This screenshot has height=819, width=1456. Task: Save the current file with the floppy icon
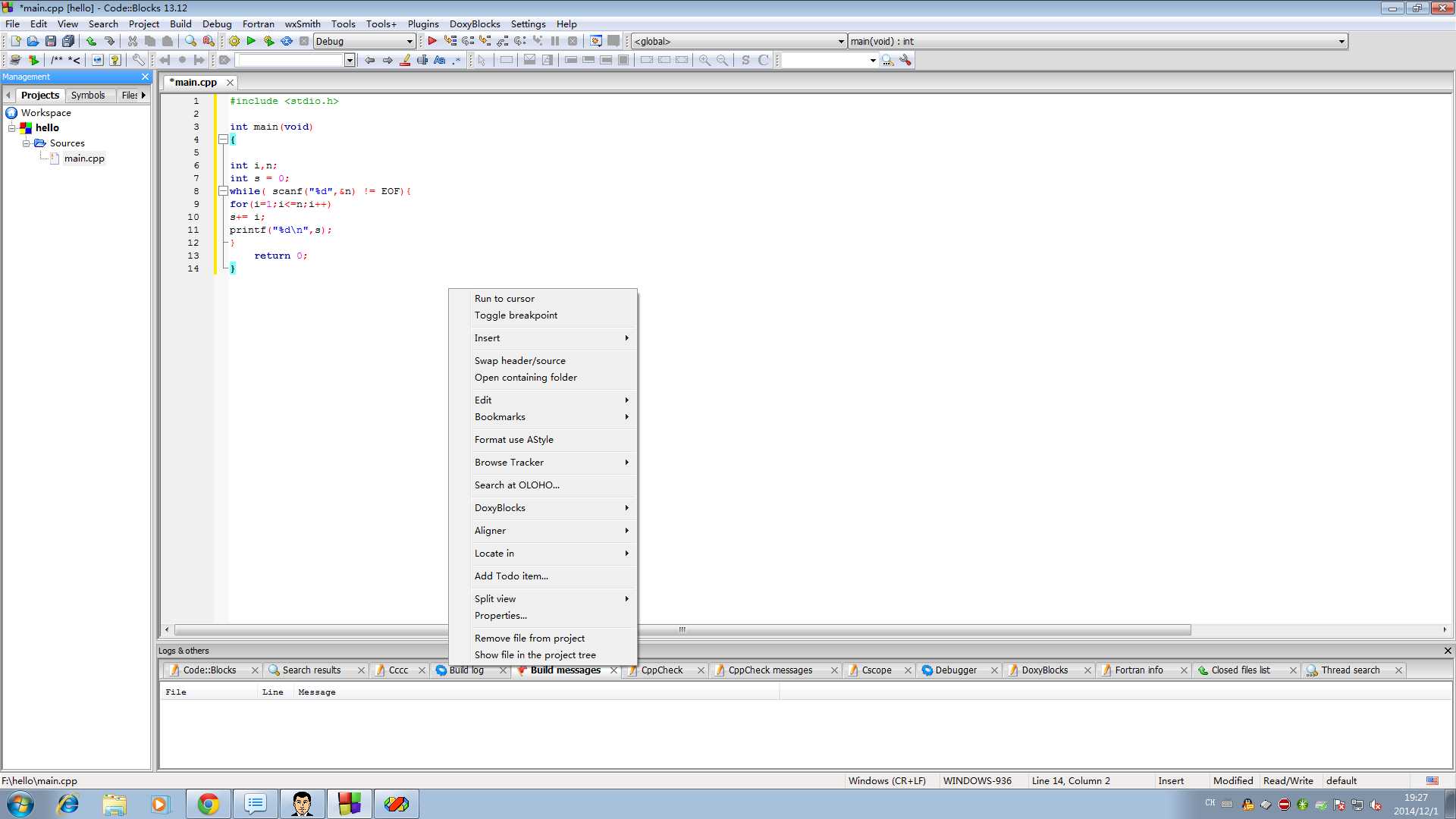(50, 41)
